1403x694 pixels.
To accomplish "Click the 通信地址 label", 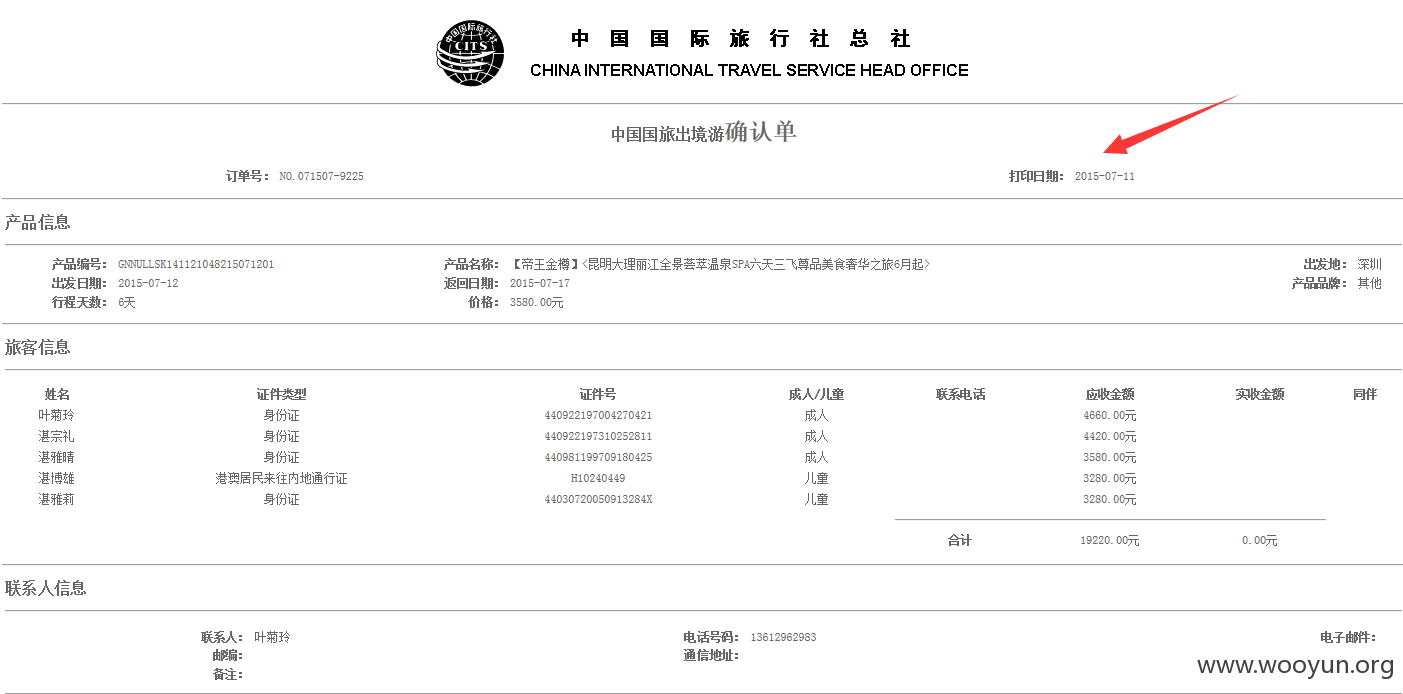I will [712, 655].
